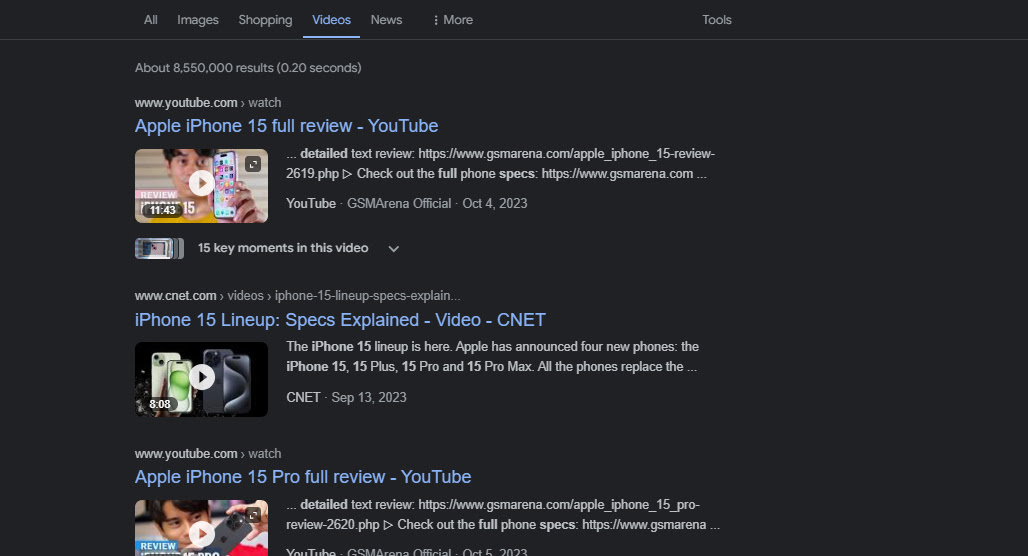The image size is (1028, 556).
Task: Click the key moments small preview thumbnail
Action: pyautogui.click(x=159, y=248)
